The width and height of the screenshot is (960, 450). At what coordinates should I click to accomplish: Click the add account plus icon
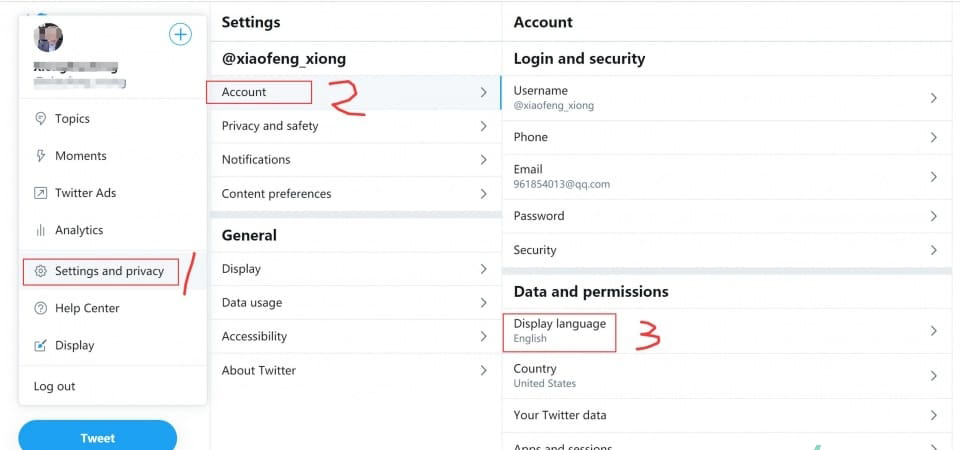click(180, 35)
